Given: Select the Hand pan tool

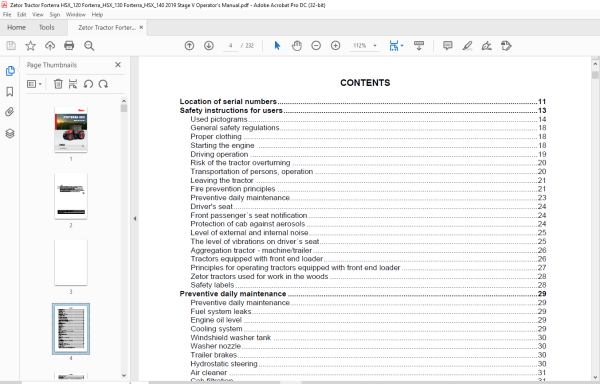Looking at the screenshot, I should pyautogui.click(x=297, y=46).
